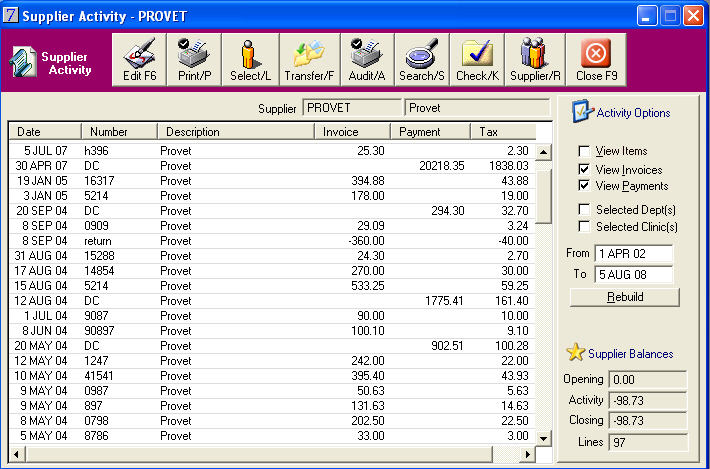Click the Rebuild button
Image resolution: width=710 pixels, height=469 pixels.
(x=625, y=297)
